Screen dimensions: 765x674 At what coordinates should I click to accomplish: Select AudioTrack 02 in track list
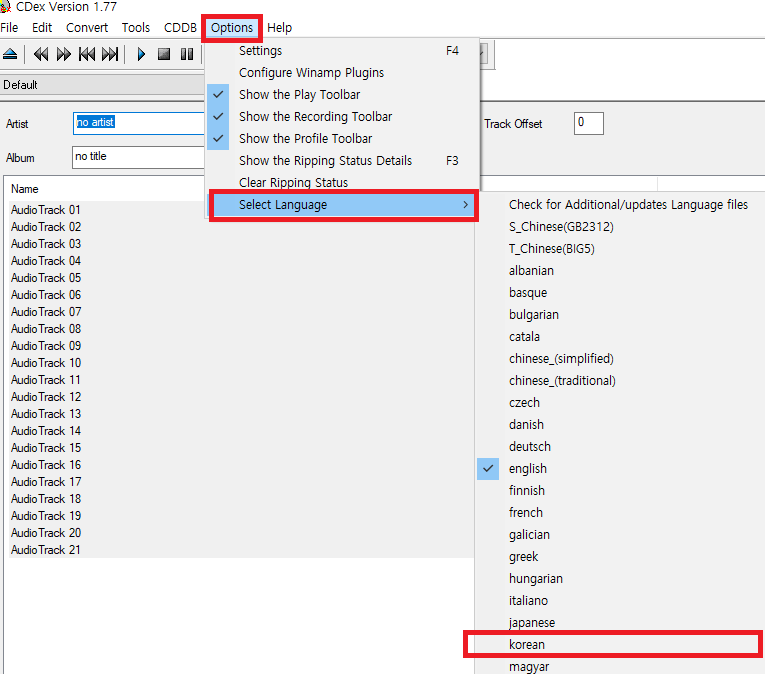pos(46,227)
